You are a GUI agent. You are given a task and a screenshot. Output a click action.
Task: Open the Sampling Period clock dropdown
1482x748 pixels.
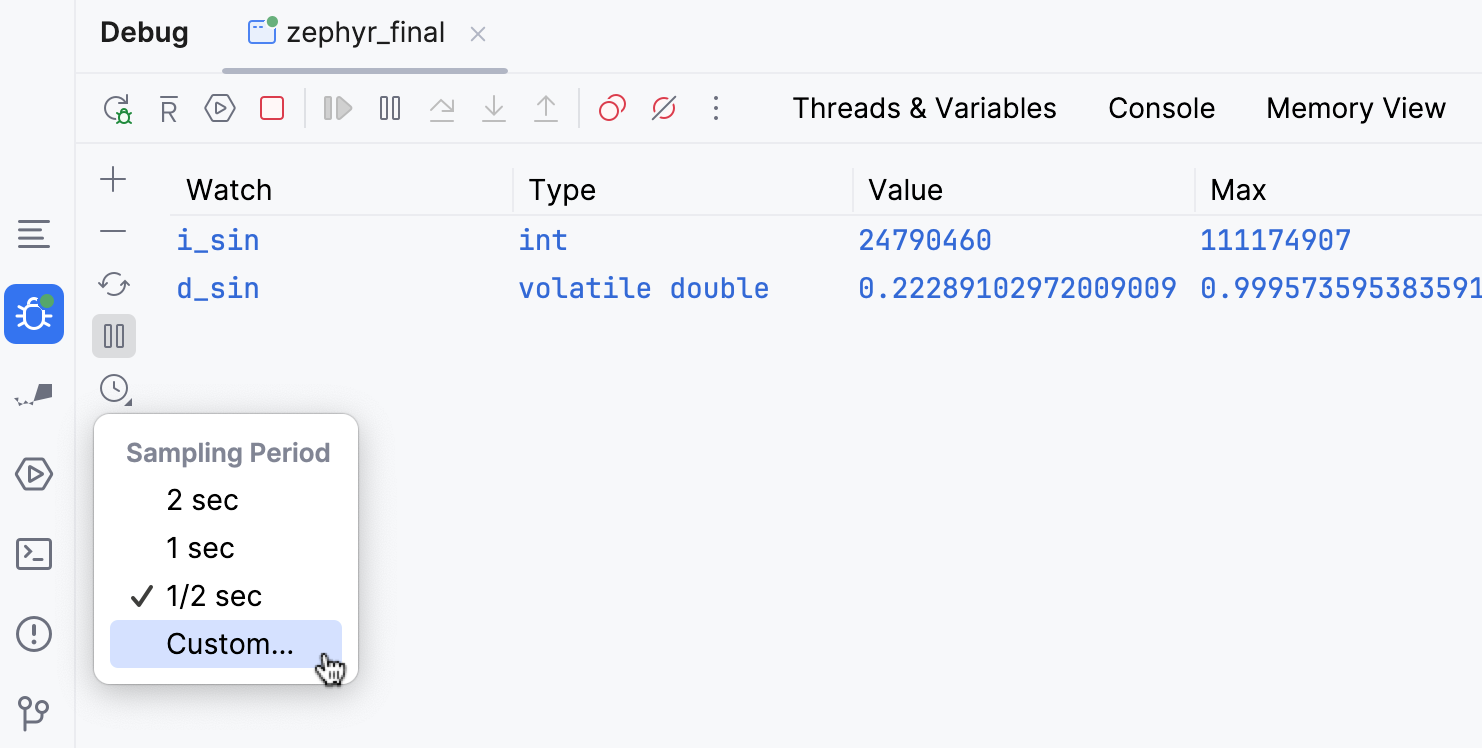click(114, 388)
